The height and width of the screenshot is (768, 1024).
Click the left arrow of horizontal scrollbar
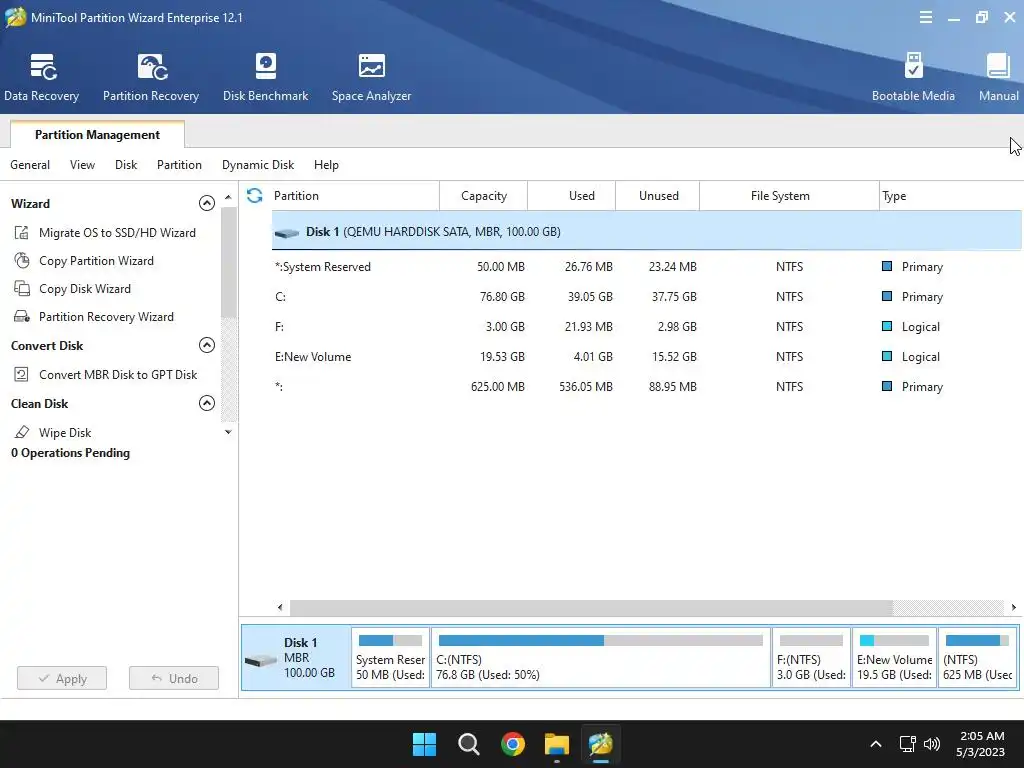(280, 607)
